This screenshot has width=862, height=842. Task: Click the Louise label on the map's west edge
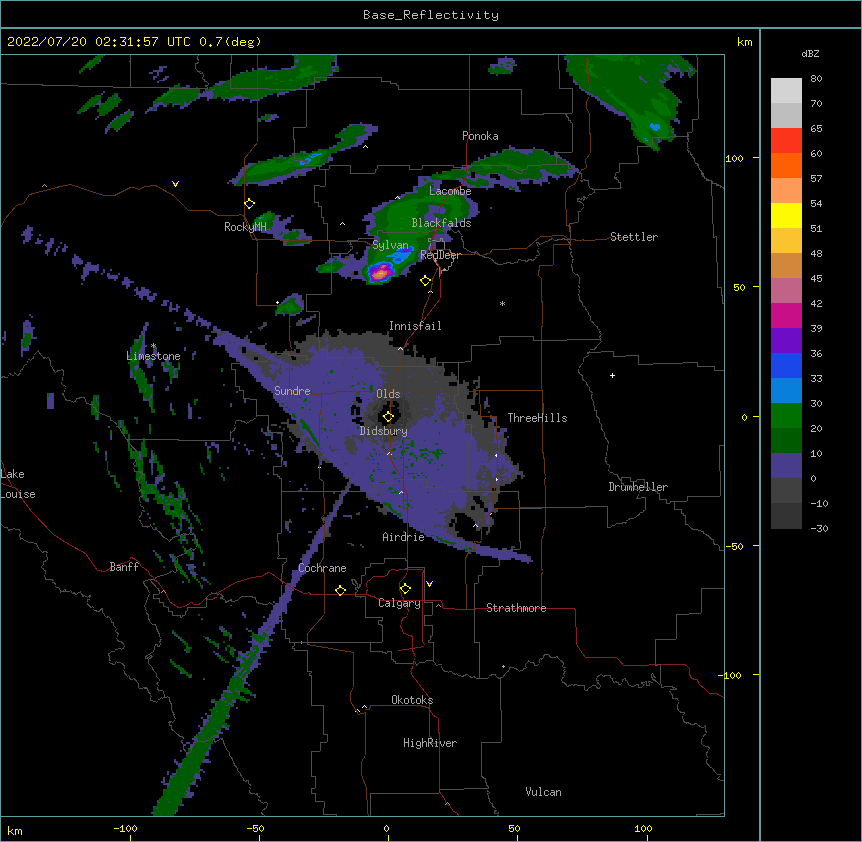coord(18,494)
